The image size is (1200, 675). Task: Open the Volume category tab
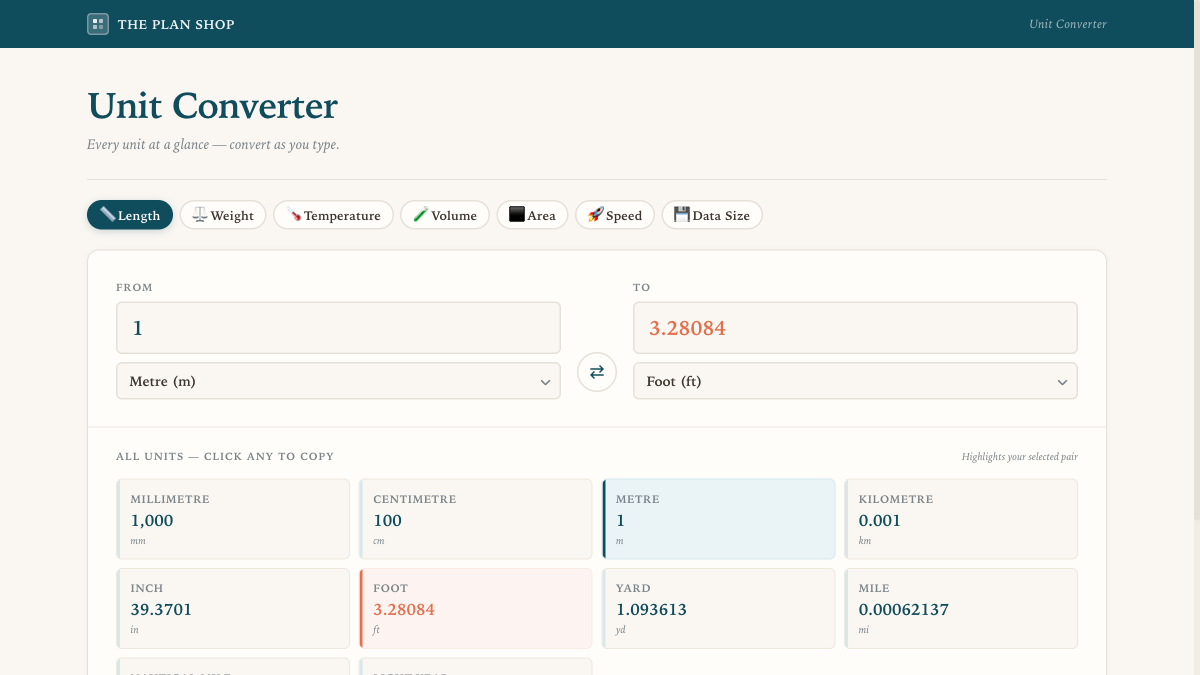pos(445,215)
